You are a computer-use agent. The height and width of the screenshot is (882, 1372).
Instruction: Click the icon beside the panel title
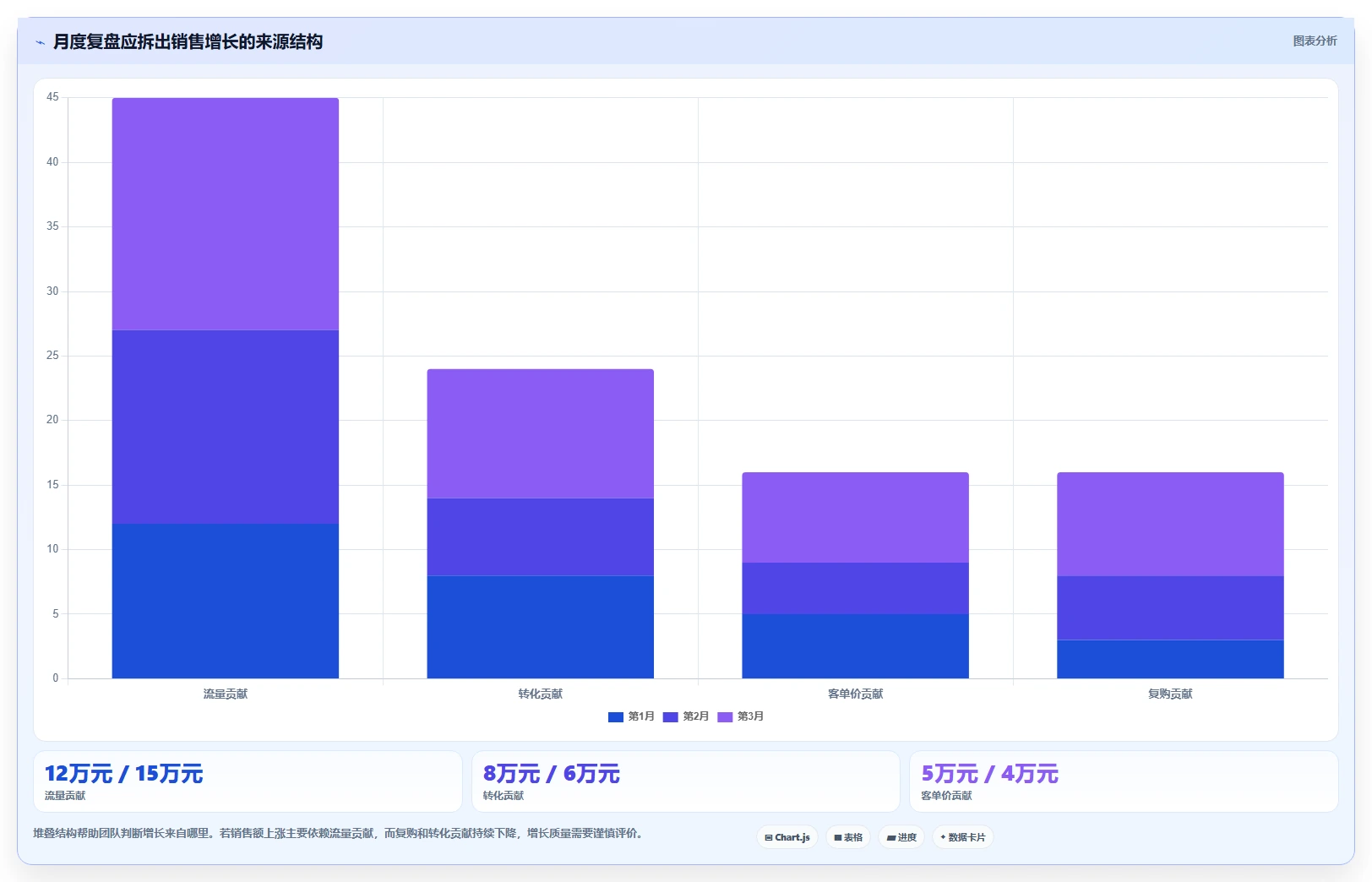(x=40, y=42)
